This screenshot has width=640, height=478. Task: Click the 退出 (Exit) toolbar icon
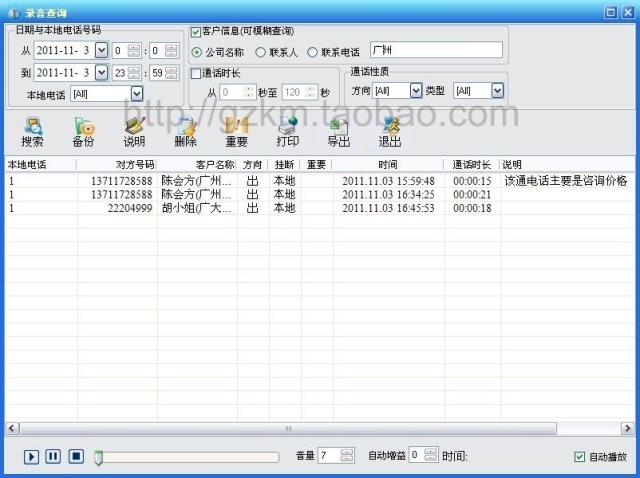[389, 130]
